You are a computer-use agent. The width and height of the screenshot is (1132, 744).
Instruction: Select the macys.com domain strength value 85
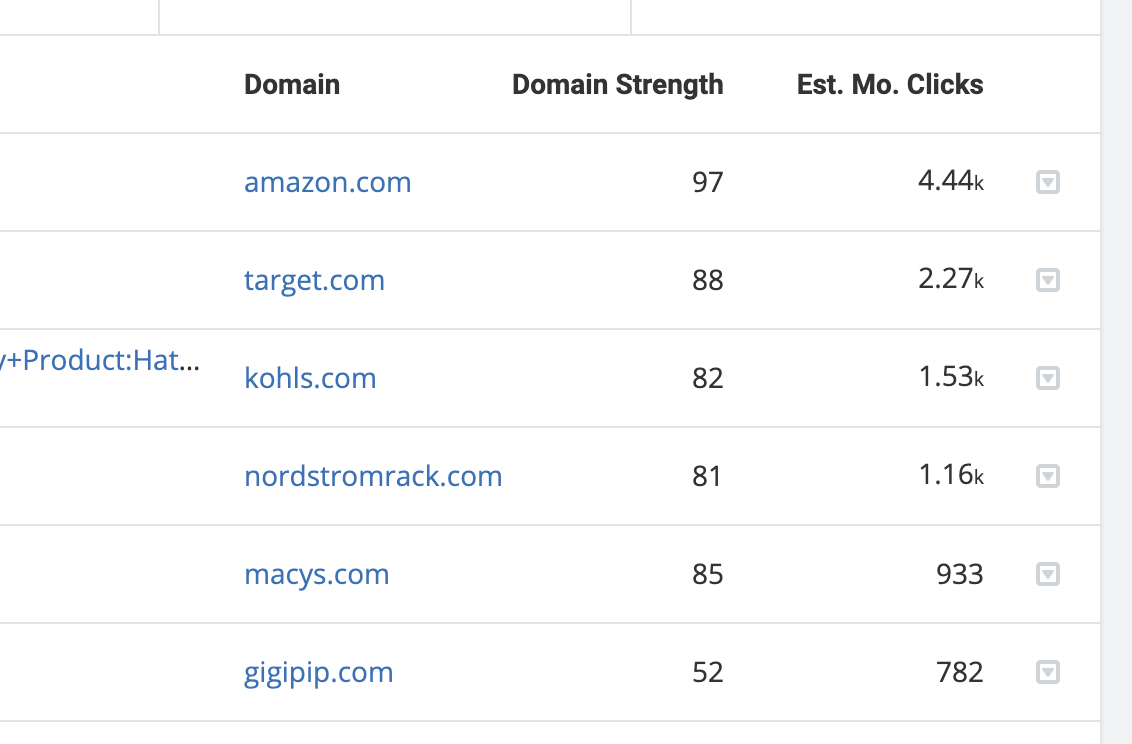[708, 574]
